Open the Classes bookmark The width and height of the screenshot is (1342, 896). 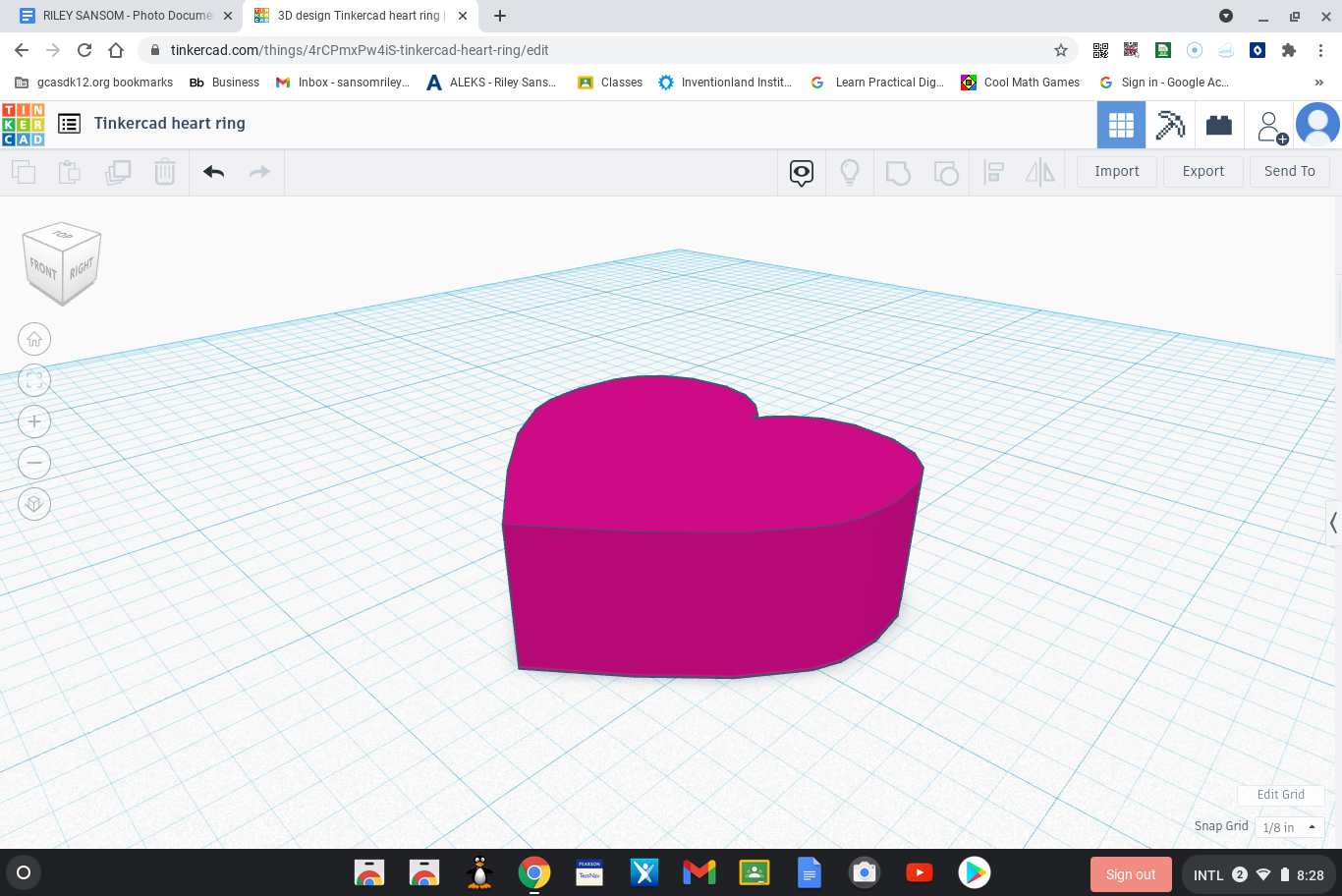click(x=610, y=83)
